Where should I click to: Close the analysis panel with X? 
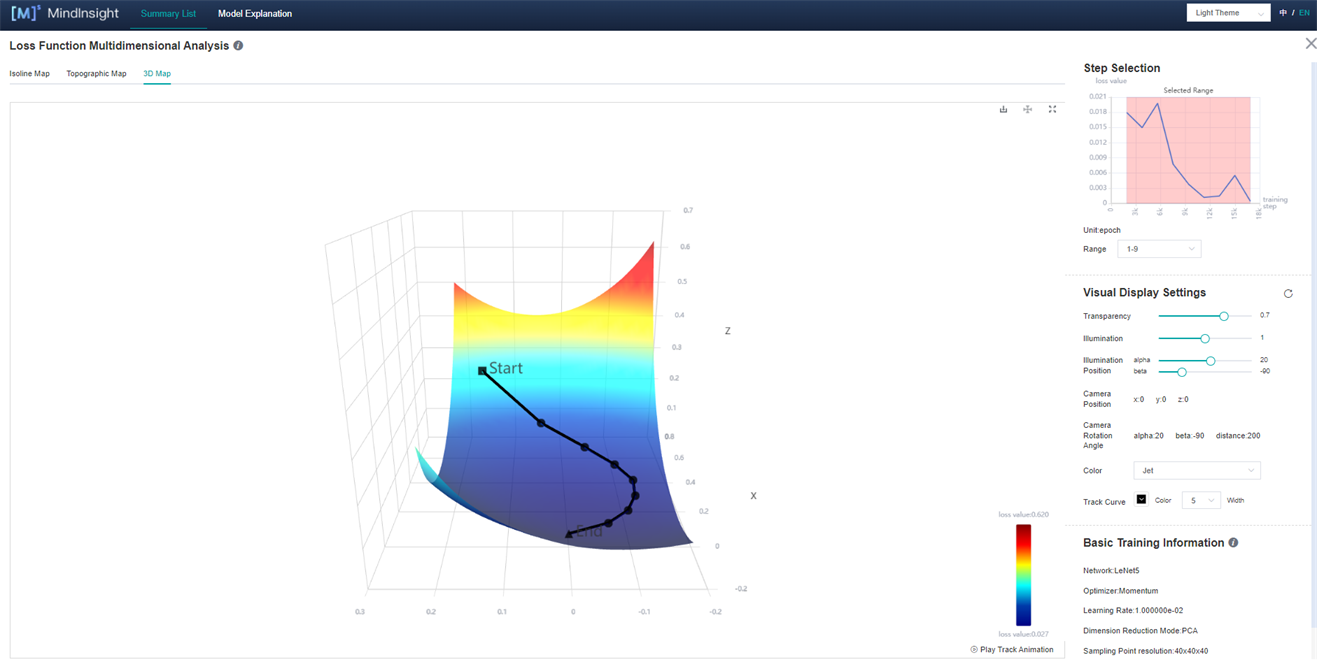pyautogui.click(x=1311, y=44)
